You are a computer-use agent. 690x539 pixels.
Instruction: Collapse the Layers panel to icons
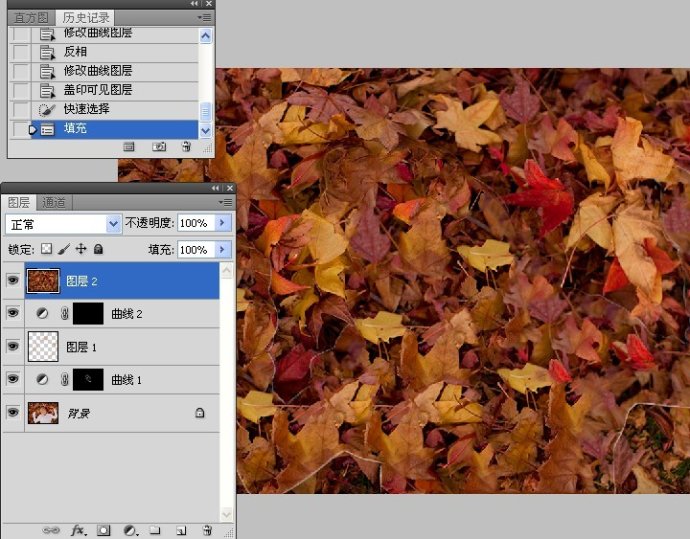tap(215, 188)
